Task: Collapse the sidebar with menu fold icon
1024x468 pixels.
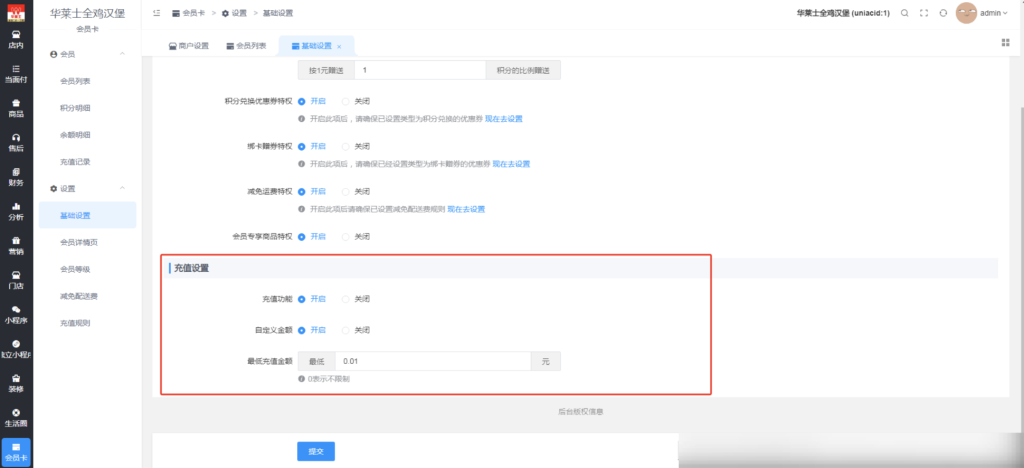Action: [157, 14]
